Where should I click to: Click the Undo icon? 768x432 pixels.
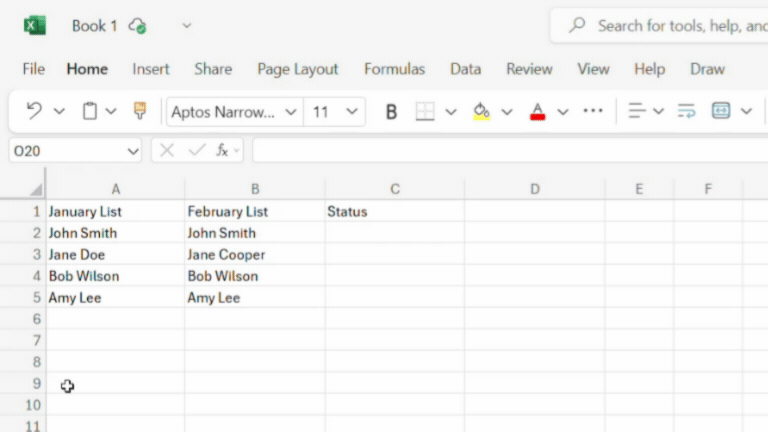tap(34, 111)
